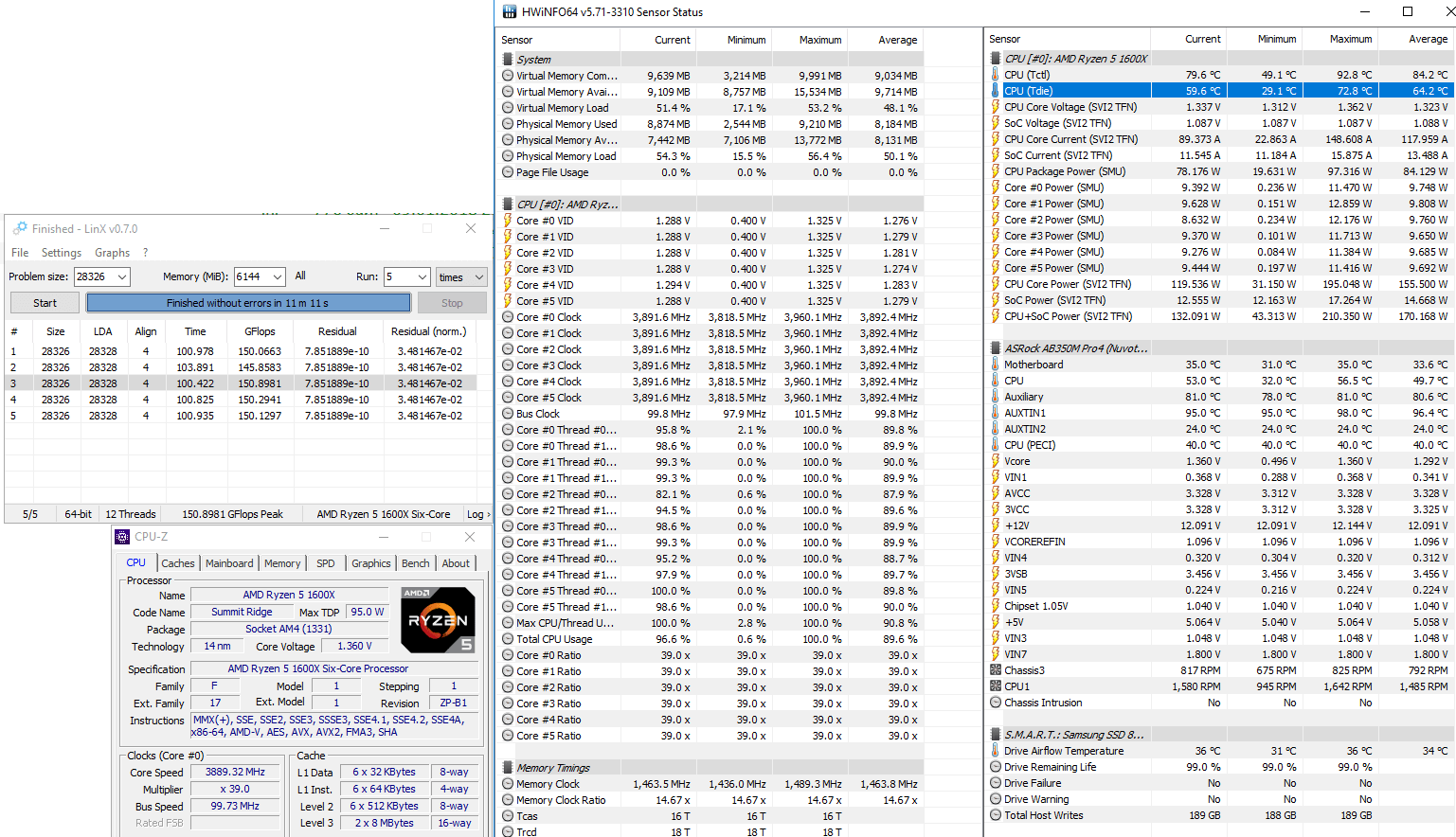
Task: Click the icon beside Virtual Memory Load
Action: (508, 108)
